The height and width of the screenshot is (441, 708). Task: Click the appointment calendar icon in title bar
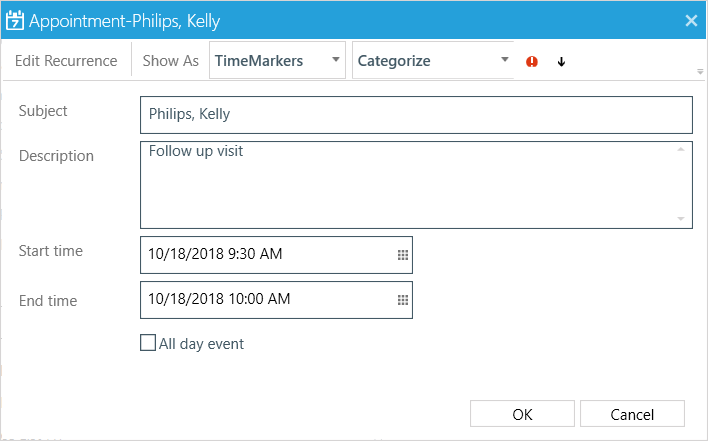pos(14,20)
